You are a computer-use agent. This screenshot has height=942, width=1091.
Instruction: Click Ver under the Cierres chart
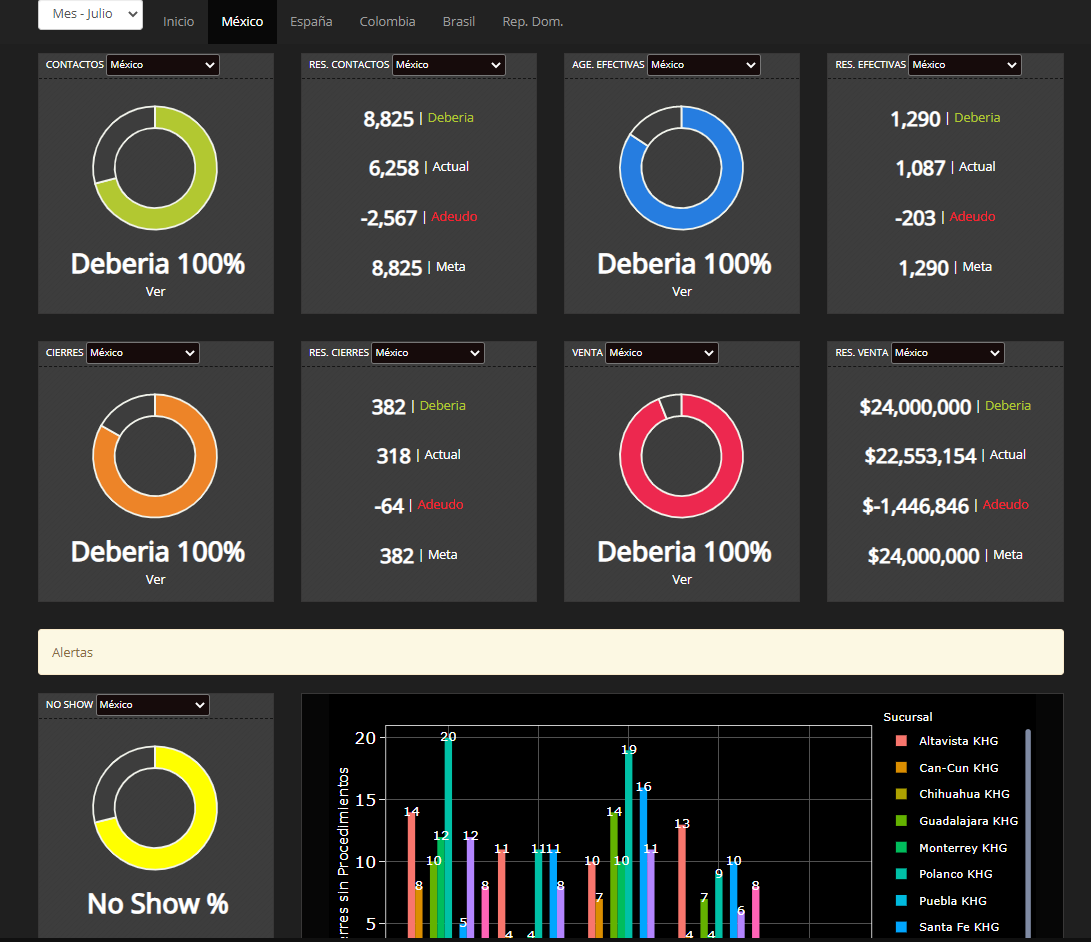[155, 580]
